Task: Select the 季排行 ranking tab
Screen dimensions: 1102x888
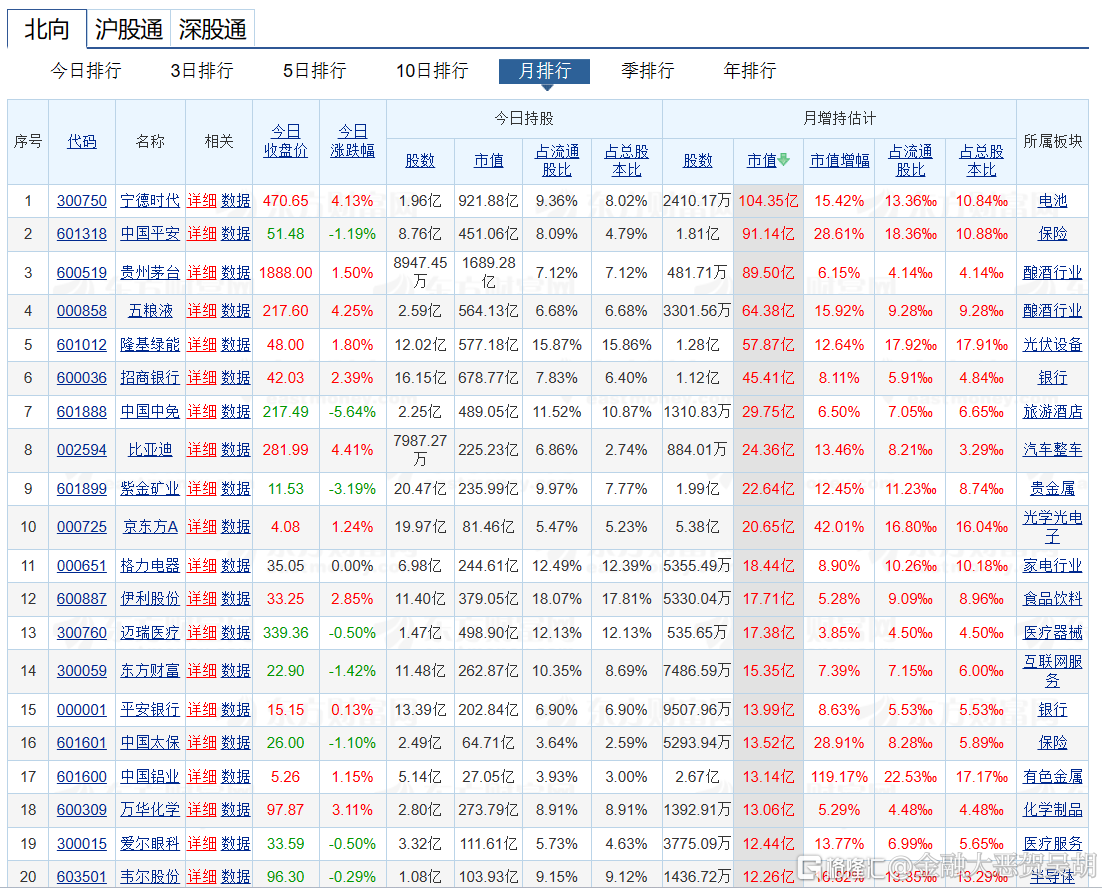Action: pos(647,70)
